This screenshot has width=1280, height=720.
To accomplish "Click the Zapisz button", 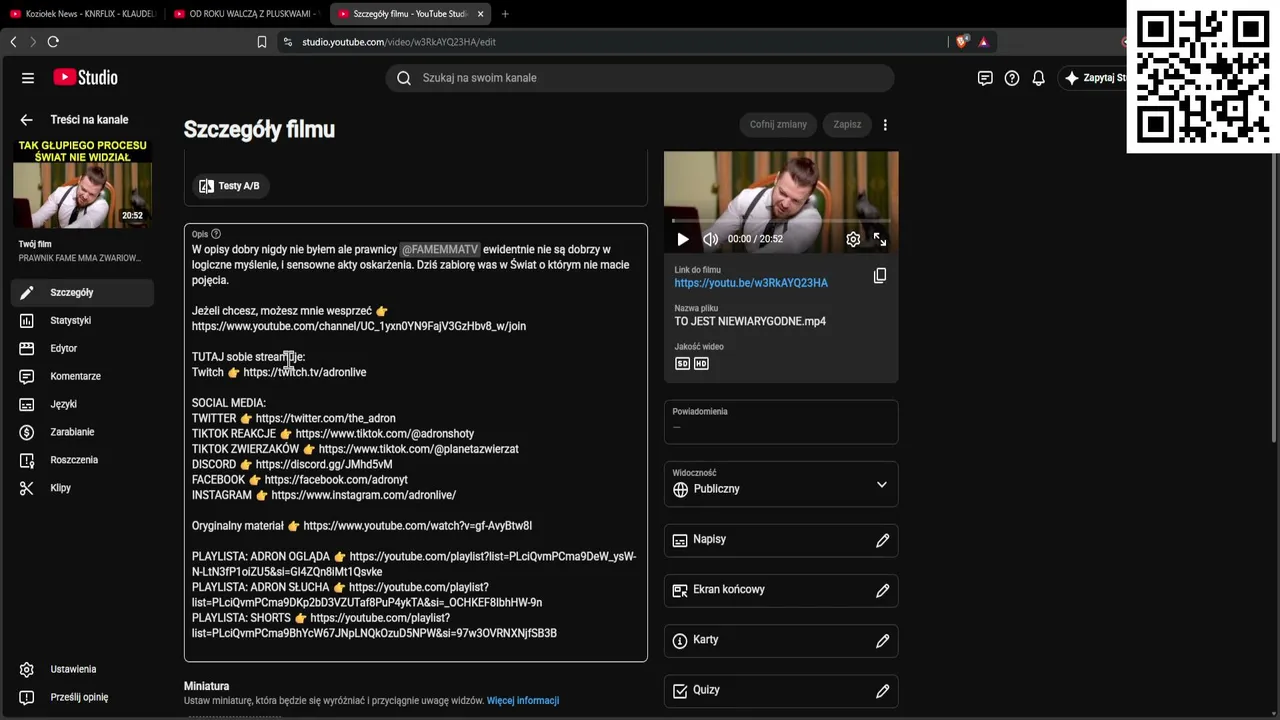I will (847, 125).
